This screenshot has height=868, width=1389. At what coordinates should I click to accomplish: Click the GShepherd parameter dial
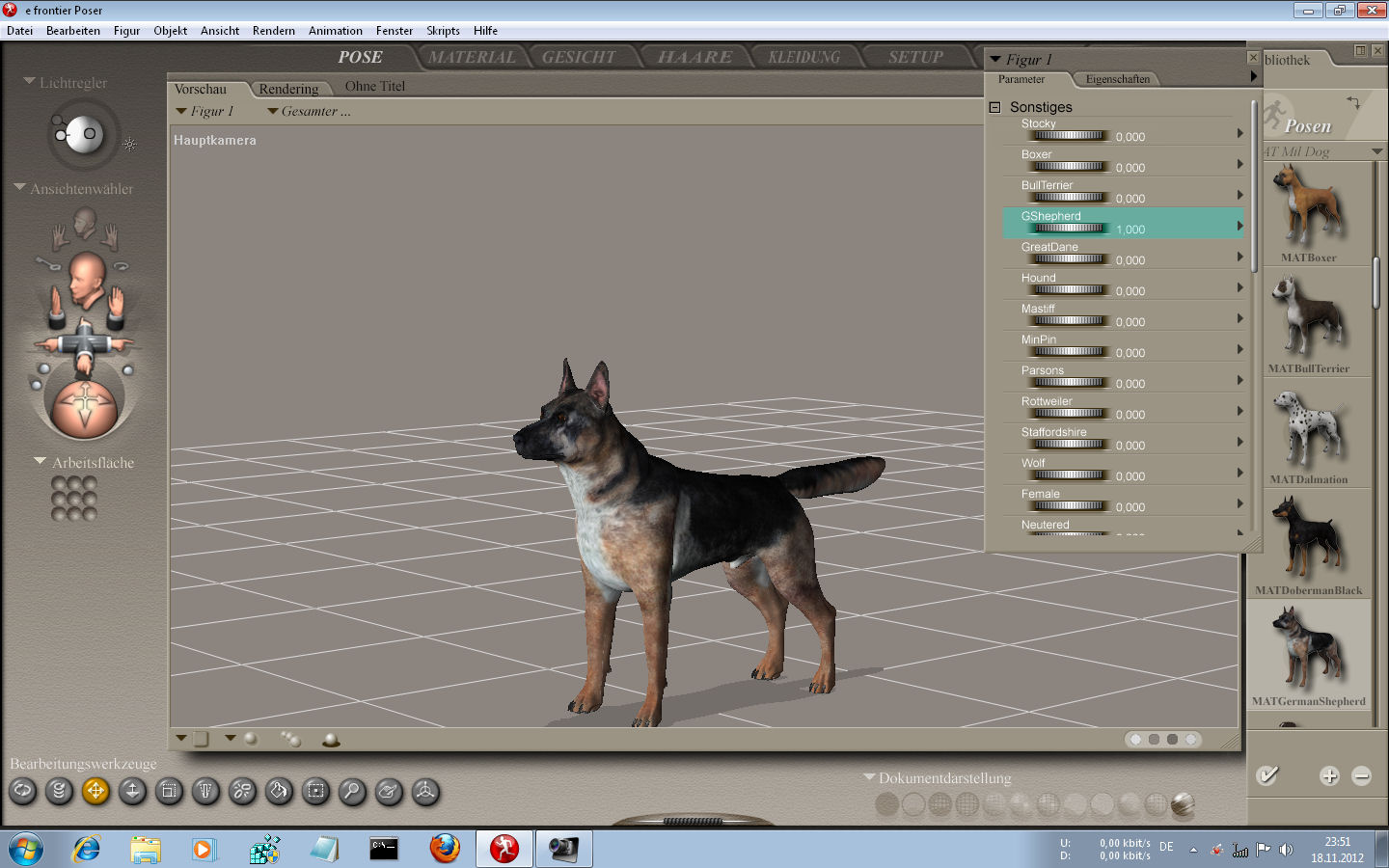tap(1071, 229)
